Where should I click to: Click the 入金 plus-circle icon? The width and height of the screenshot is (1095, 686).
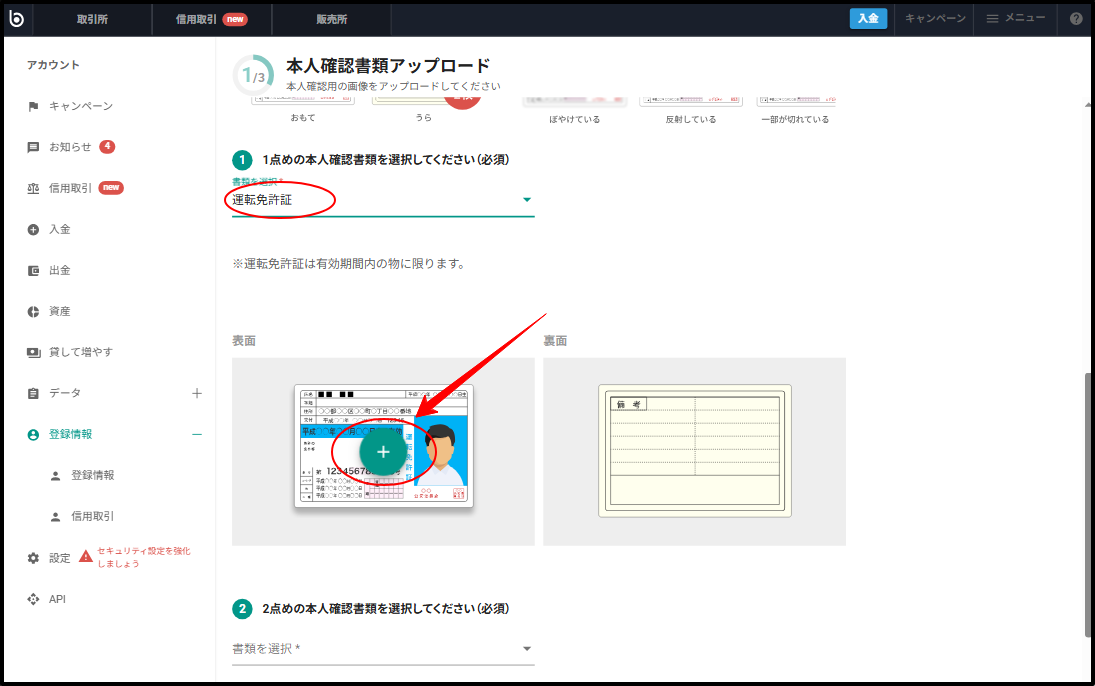pos(33,230)
